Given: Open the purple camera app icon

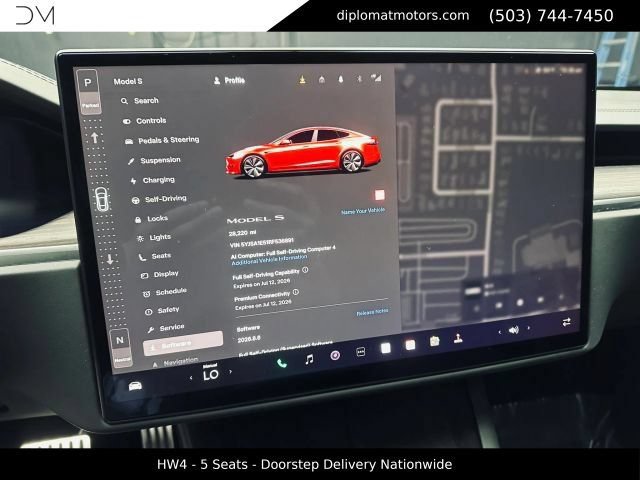Looking at the screenshot, I should tap(335, 356).
